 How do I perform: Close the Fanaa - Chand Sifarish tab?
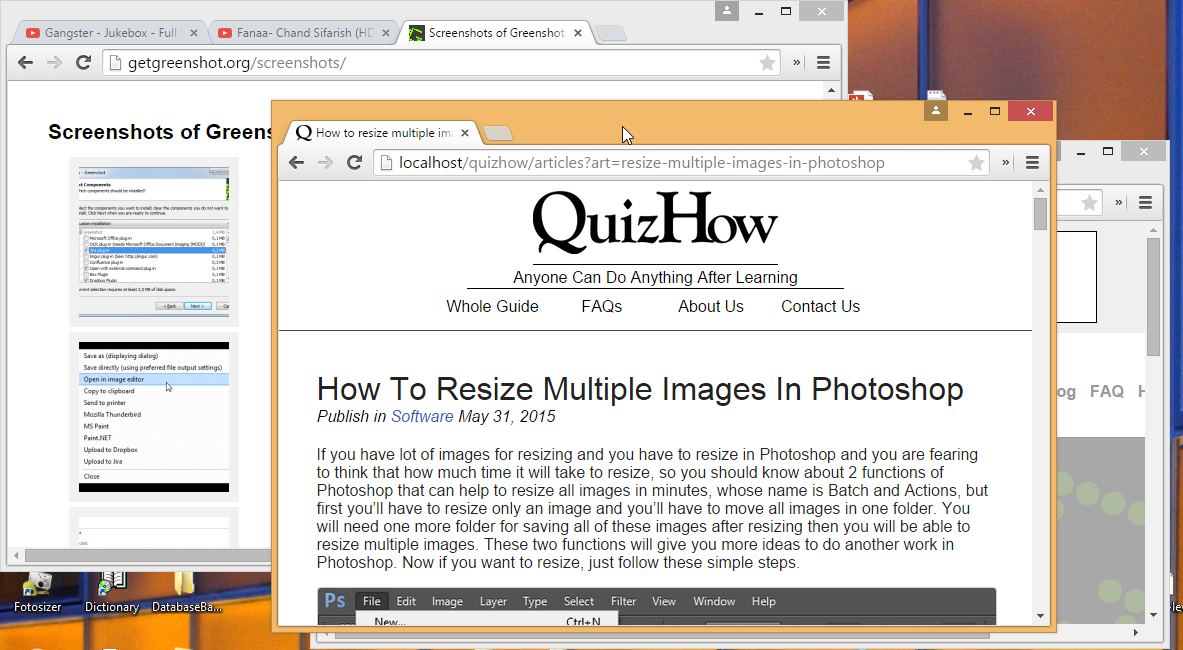386,33
